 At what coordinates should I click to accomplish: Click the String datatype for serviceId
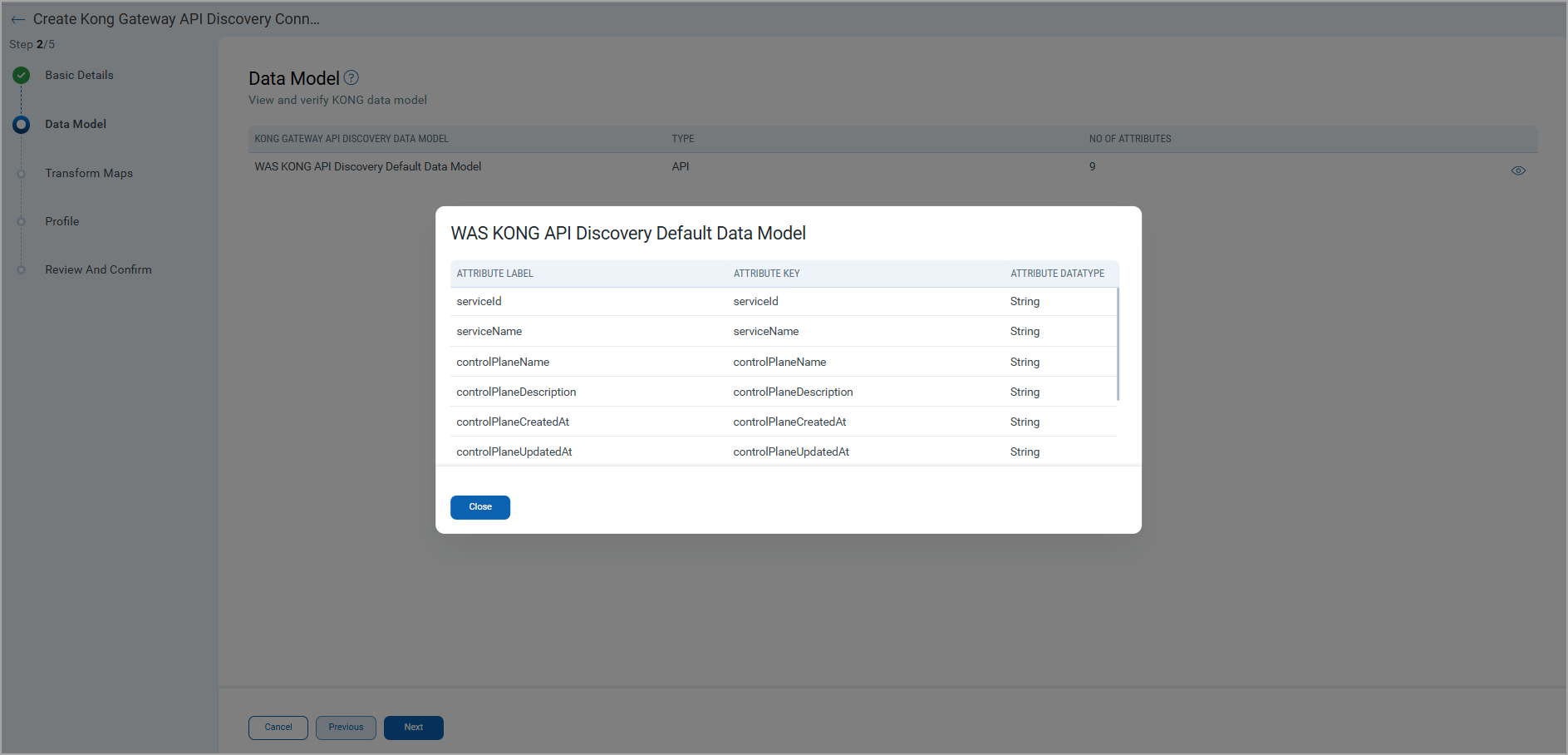[x=1025, y=301]
